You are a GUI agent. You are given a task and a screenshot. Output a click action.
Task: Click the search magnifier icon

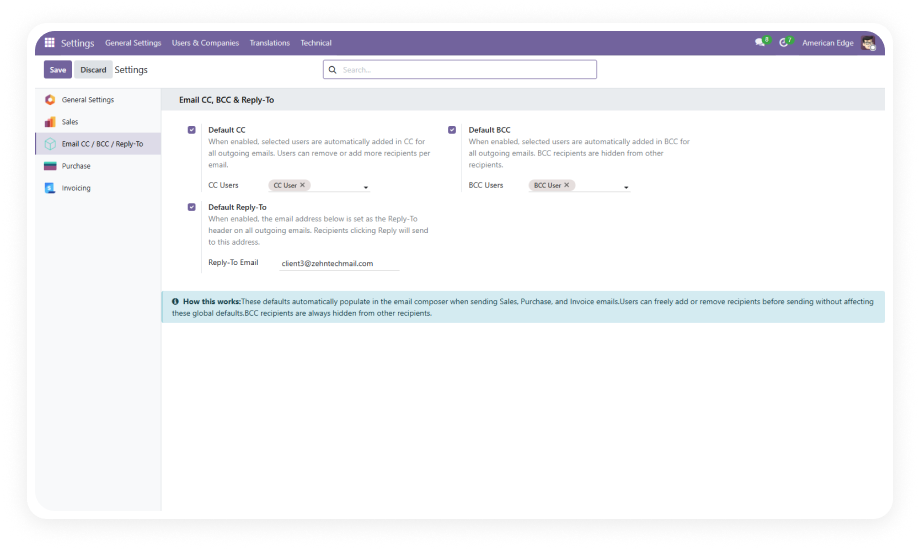tap(333, 70)
